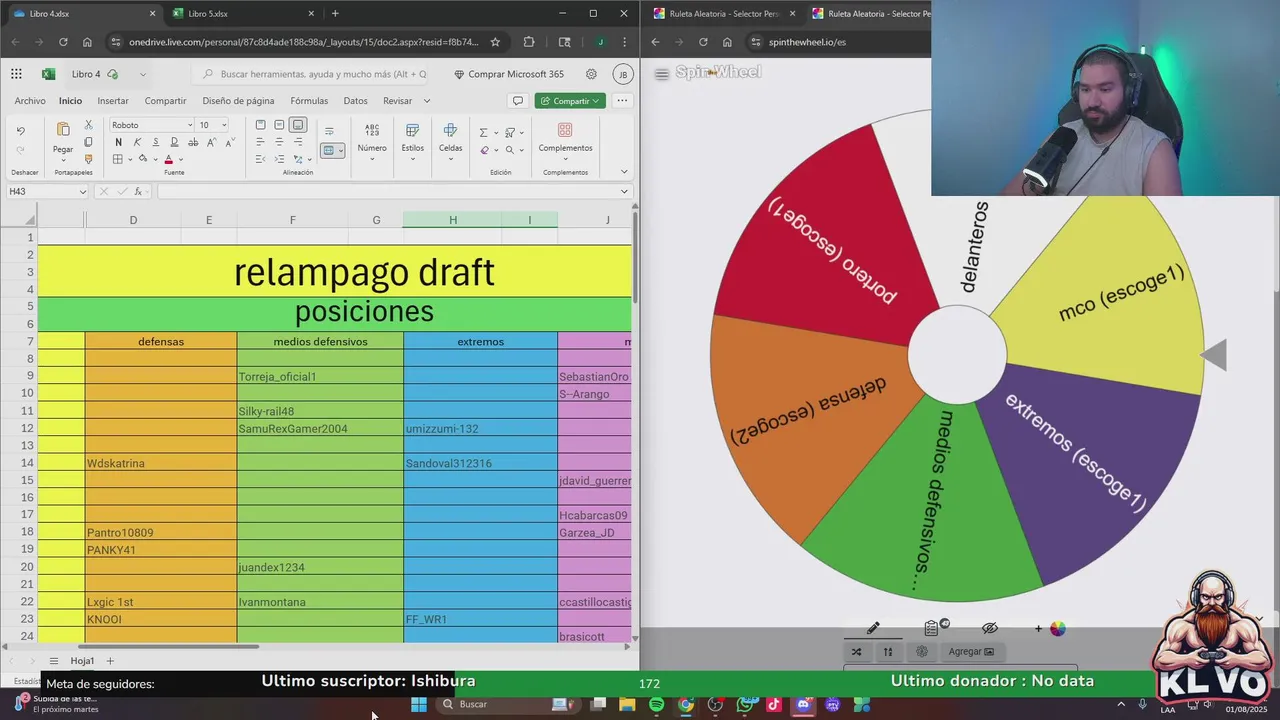Click the Undo arrow in Deshacer group
Image resolution: width=1280 pixels, height=720 pixels.
click(x=20, y=131)
